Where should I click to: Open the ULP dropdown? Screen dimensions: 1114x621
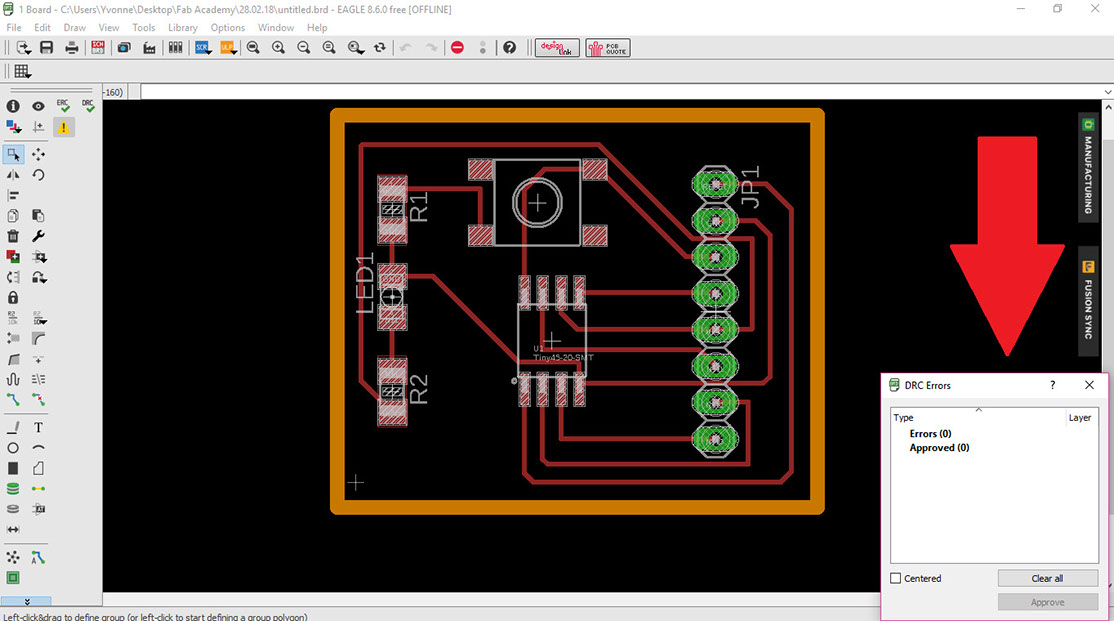pyautogui.click(x=228, y=48)
